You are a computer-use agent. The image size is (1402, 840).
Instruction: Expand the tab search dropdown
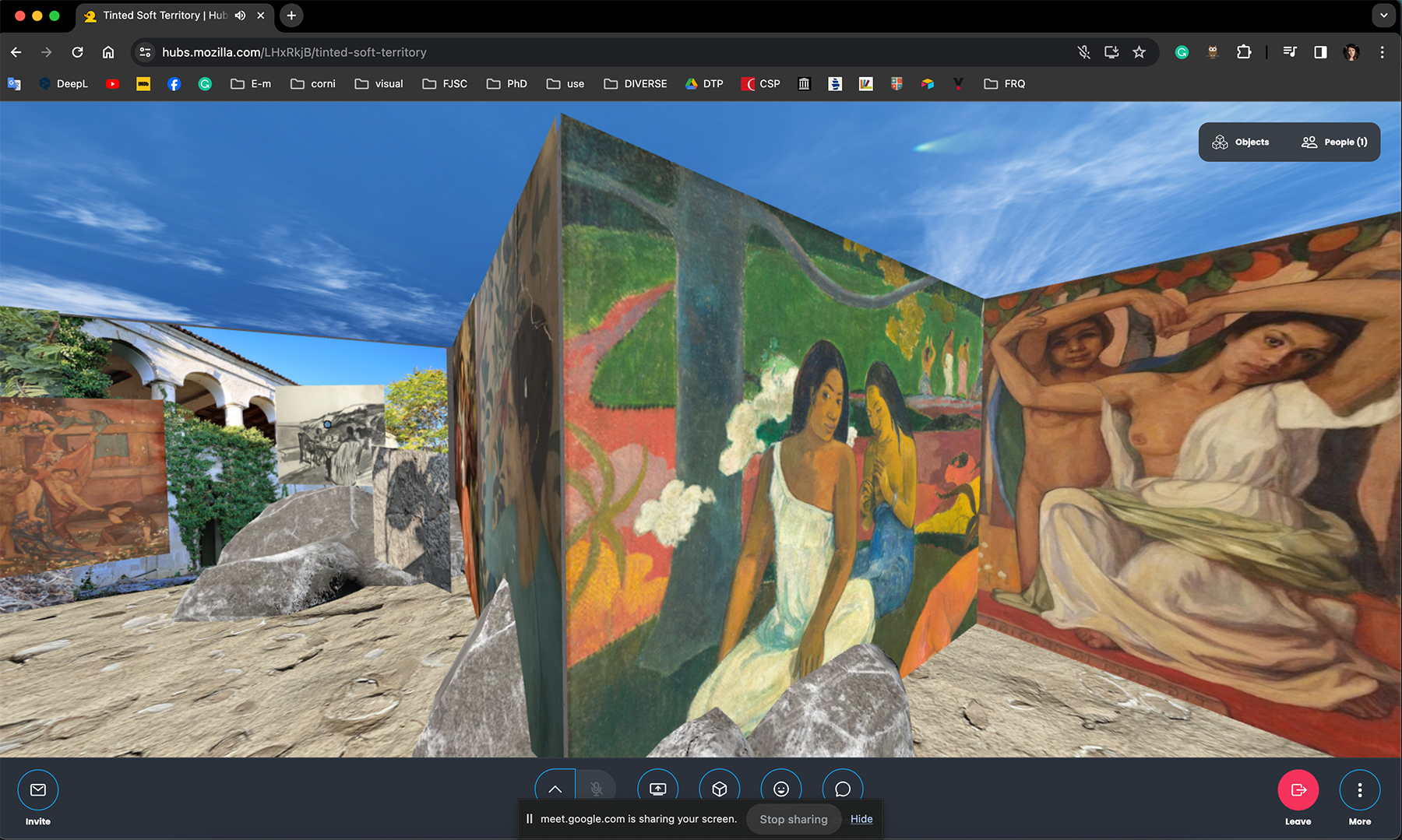[1384, 16]
